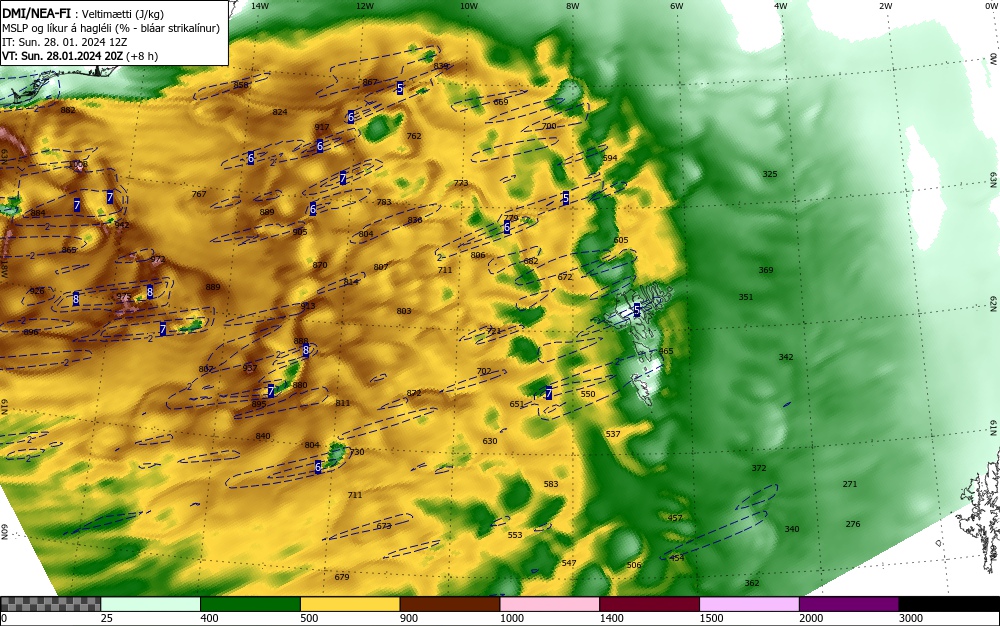Image resolution: width=1000 pixels, height=626 pixels.
Task: Click the legend value 900
Action: (x=409, y=618)
